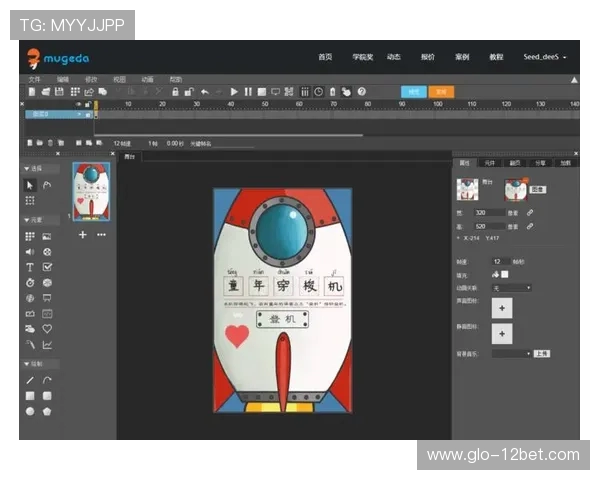This screenshot has height=480, width=600.
Task: Click the 上传 upload button
Action: coord(541,353)
